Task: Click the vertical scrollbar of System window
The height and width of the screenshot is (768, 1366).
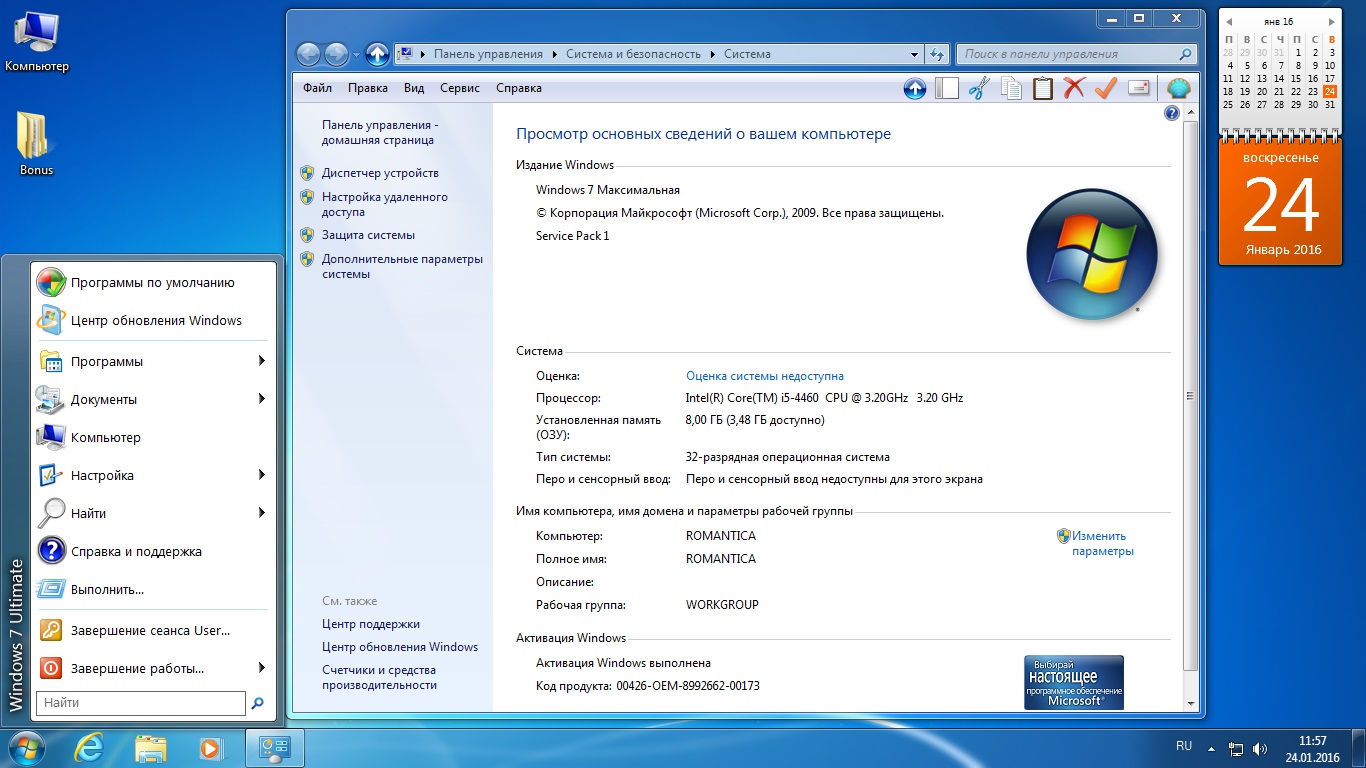Action: pyautogui.click(x=1189, y=394)
